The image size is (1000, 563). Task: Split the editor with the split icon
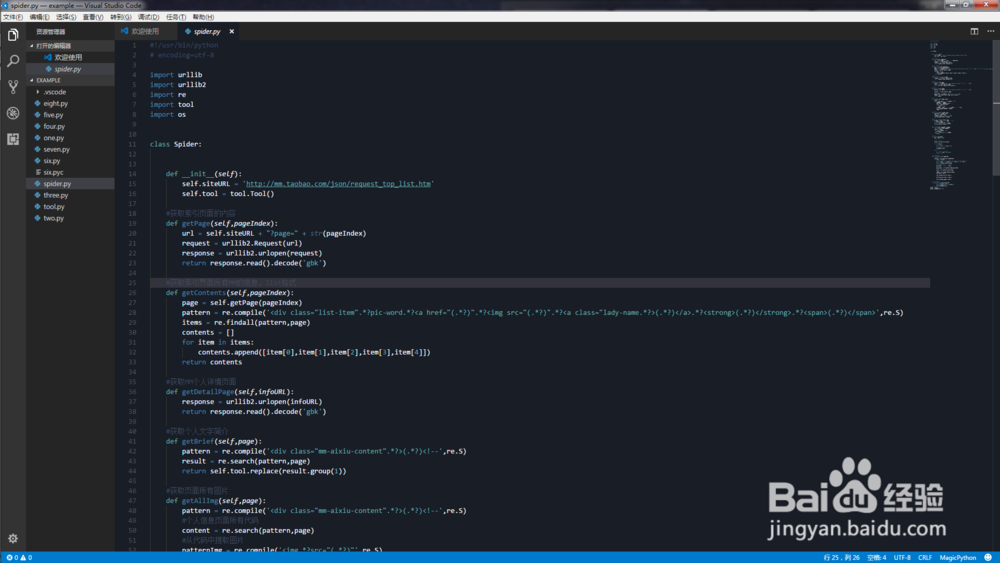974,31
